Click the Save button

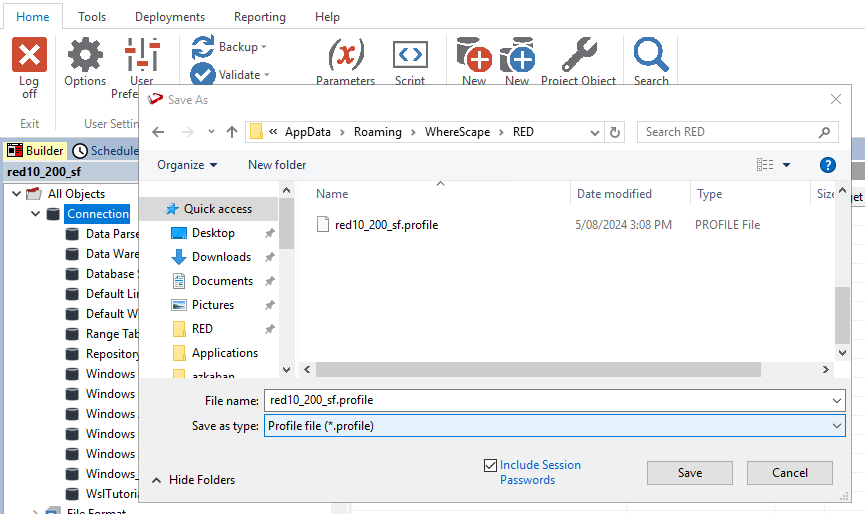pyautogui.click(x=689, y=473)
